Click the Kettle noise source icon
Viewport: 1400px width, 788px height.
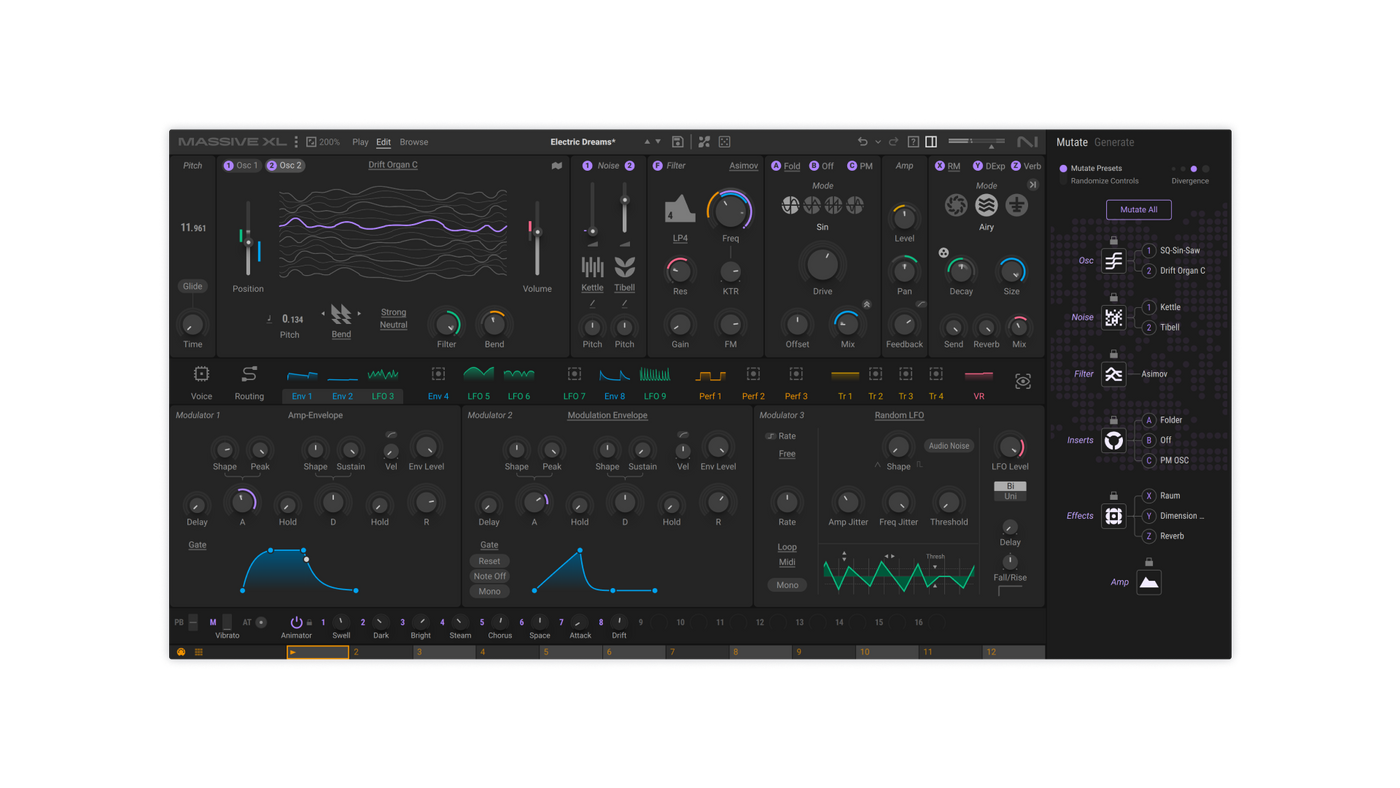click(592, 267)
